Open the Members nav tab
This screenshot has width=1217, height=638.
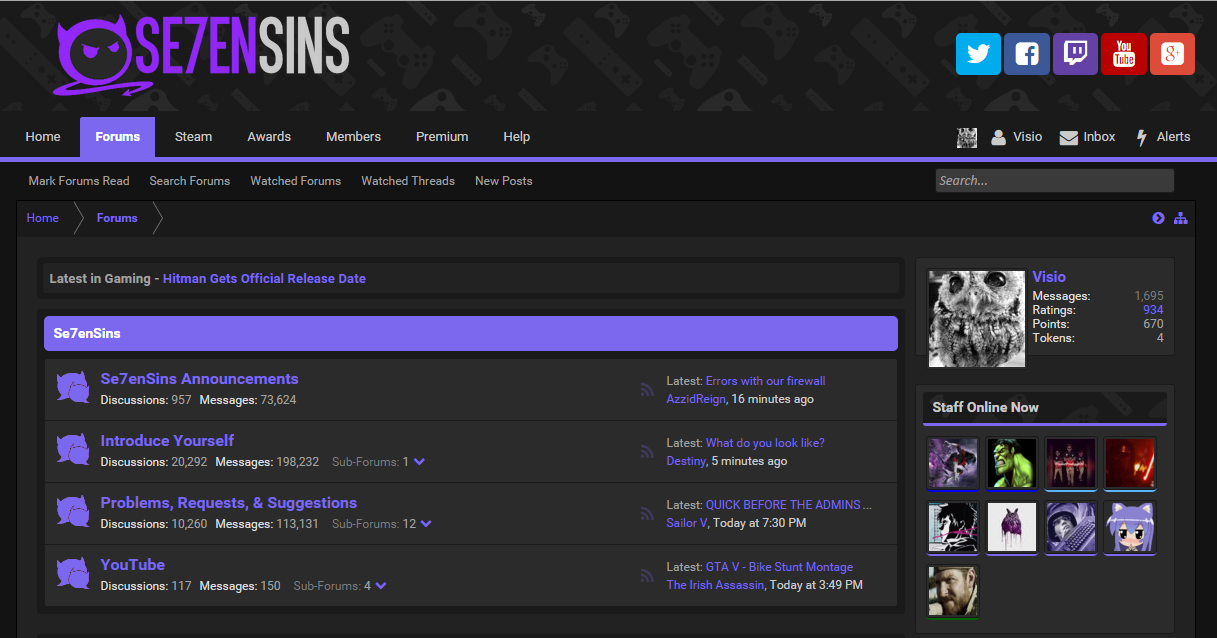[x=354, y=137]
